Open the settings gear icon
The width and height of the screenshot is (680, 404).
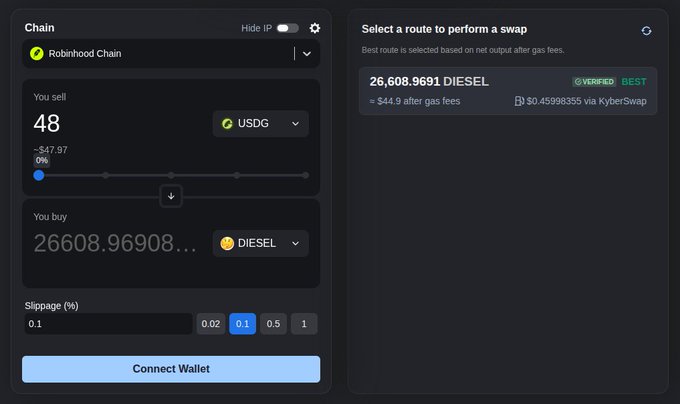(315, 28)
